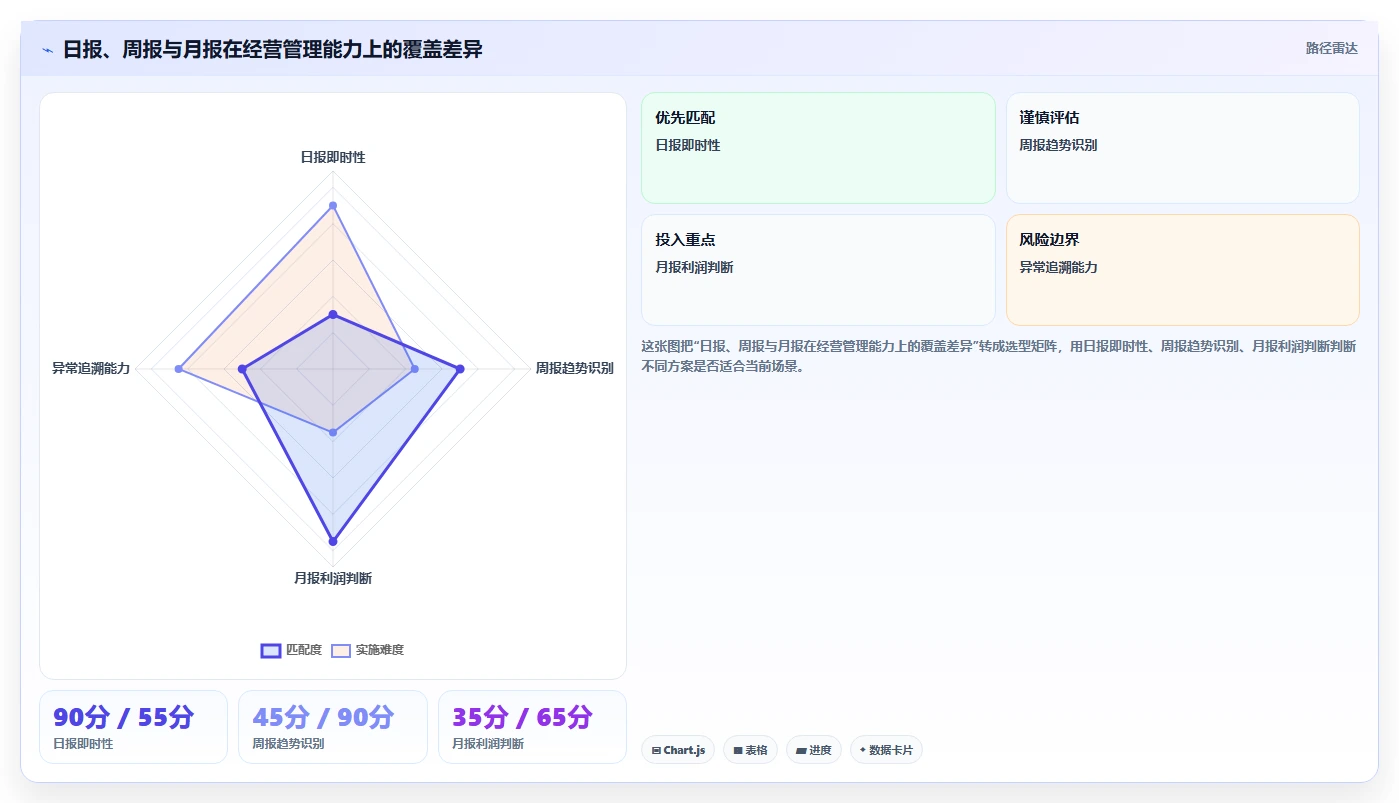Click the 匹配度 data point on the 月报利润判断 axis
The height and width of the screenshot is (803, 1399).
(333, 541)
